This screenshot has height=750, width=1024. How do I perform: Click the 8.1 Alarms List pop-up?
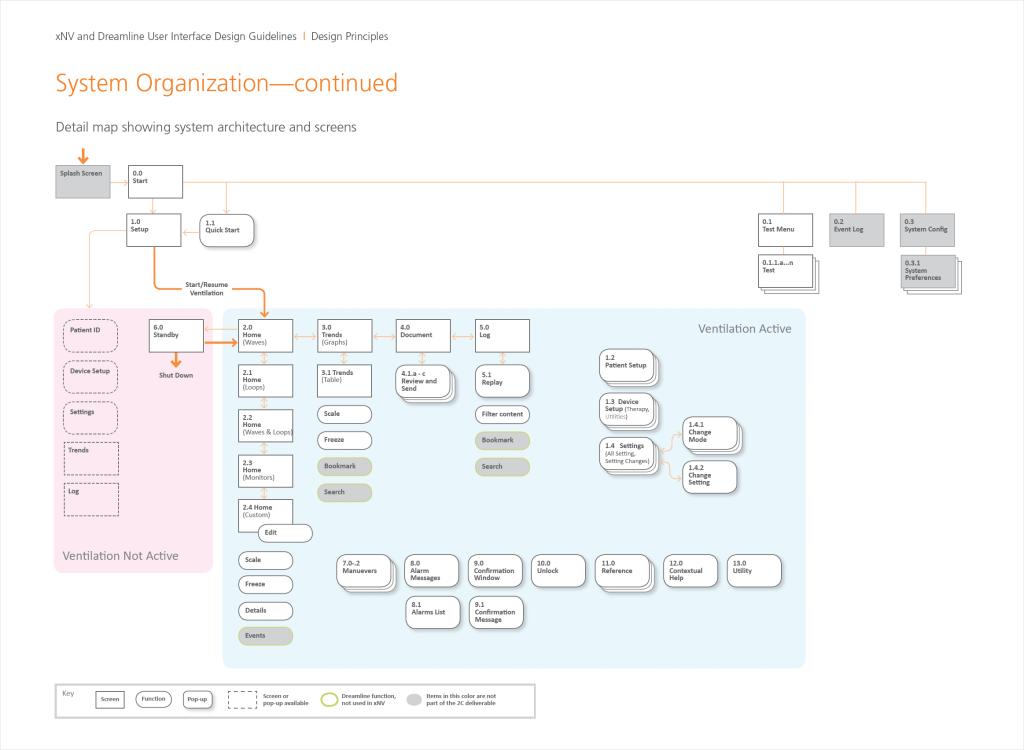pyautogui.click(x=432, y=612)
